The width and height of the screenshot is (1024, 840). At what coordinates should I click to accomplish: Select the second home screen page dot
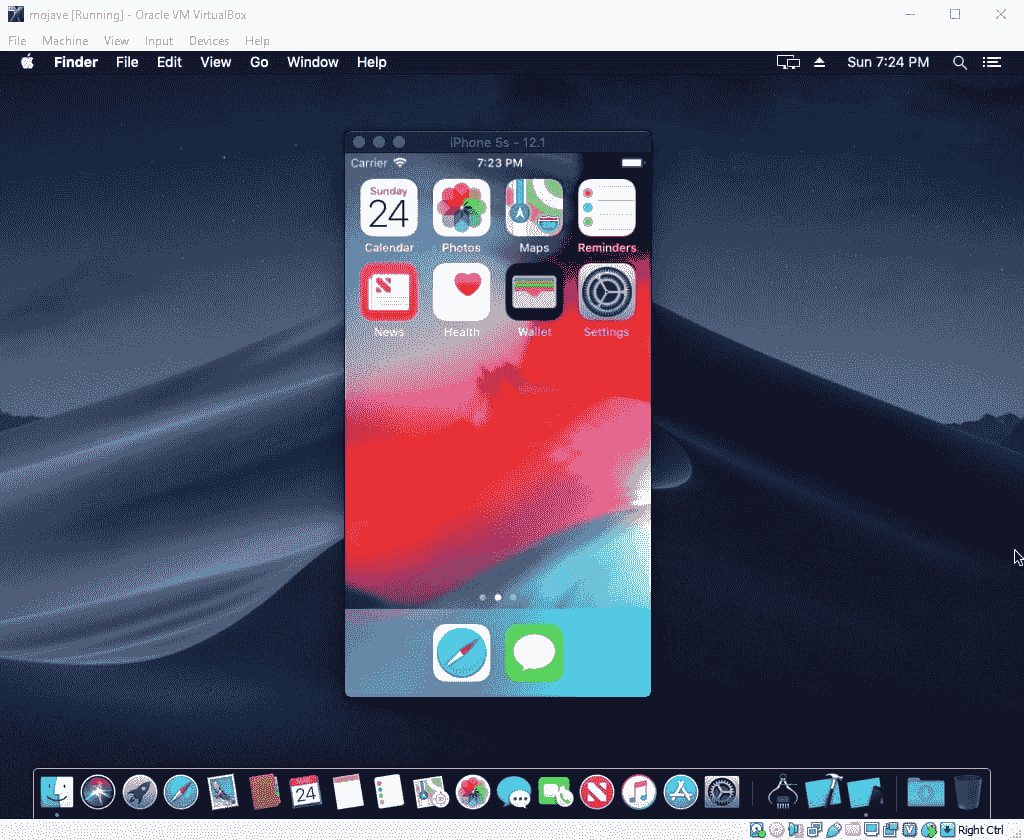(498, 597)
